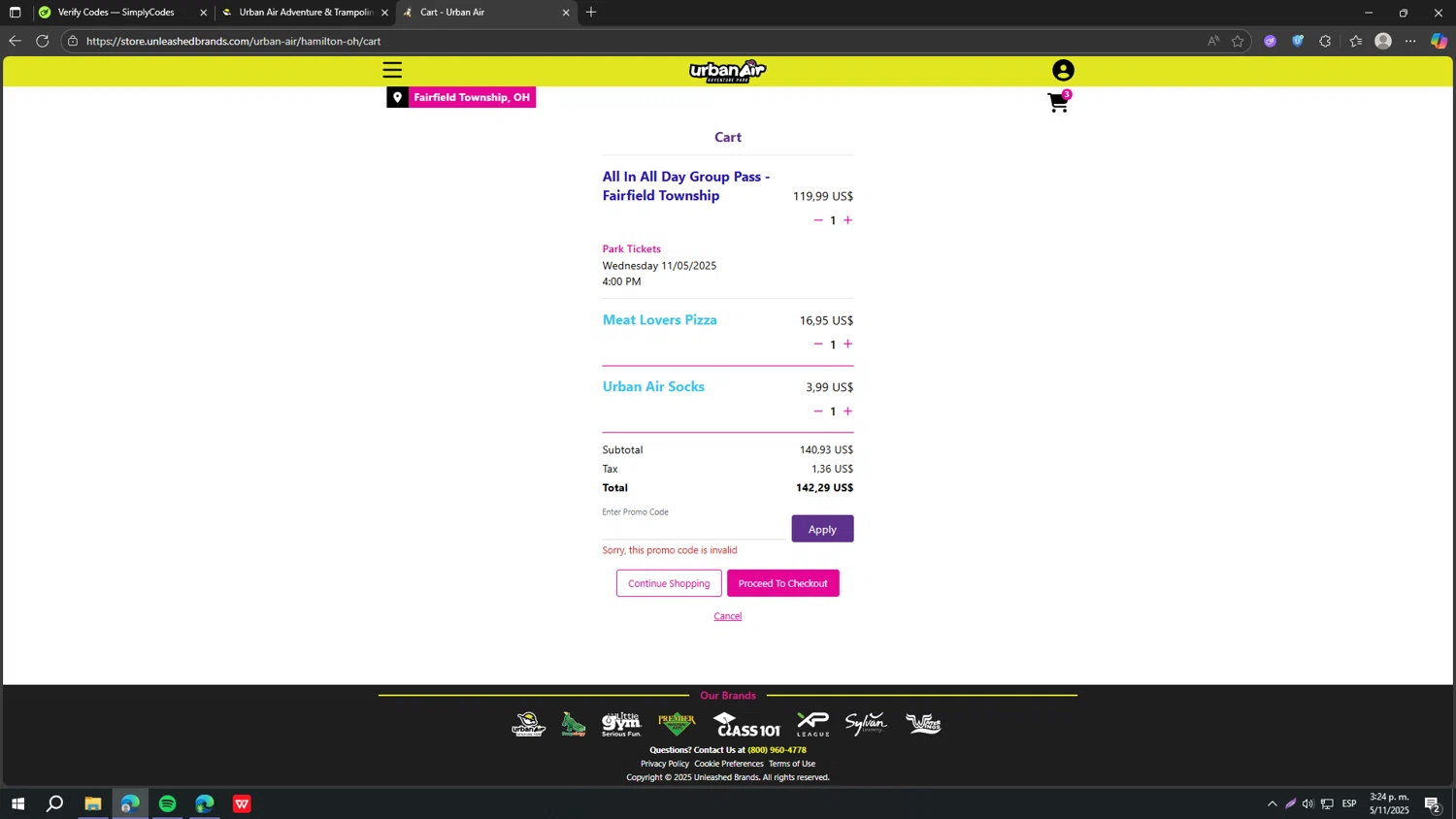Open browser extensions puzzle icon
This screenshot has height=819, width=1456.
pyautogui.click(x=1325, y=41)
